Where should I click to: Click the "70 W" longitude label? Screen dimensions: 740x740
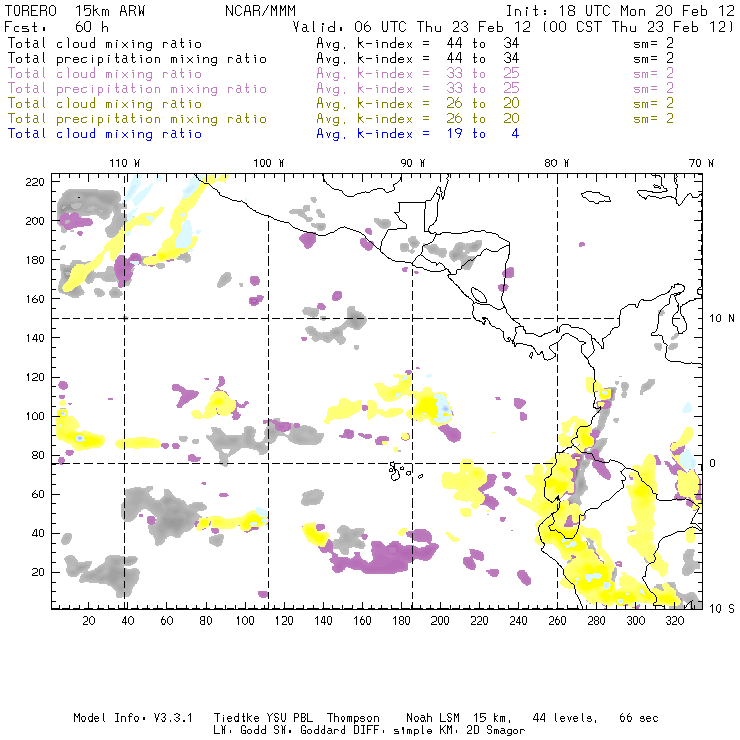(x=701, y=163)
